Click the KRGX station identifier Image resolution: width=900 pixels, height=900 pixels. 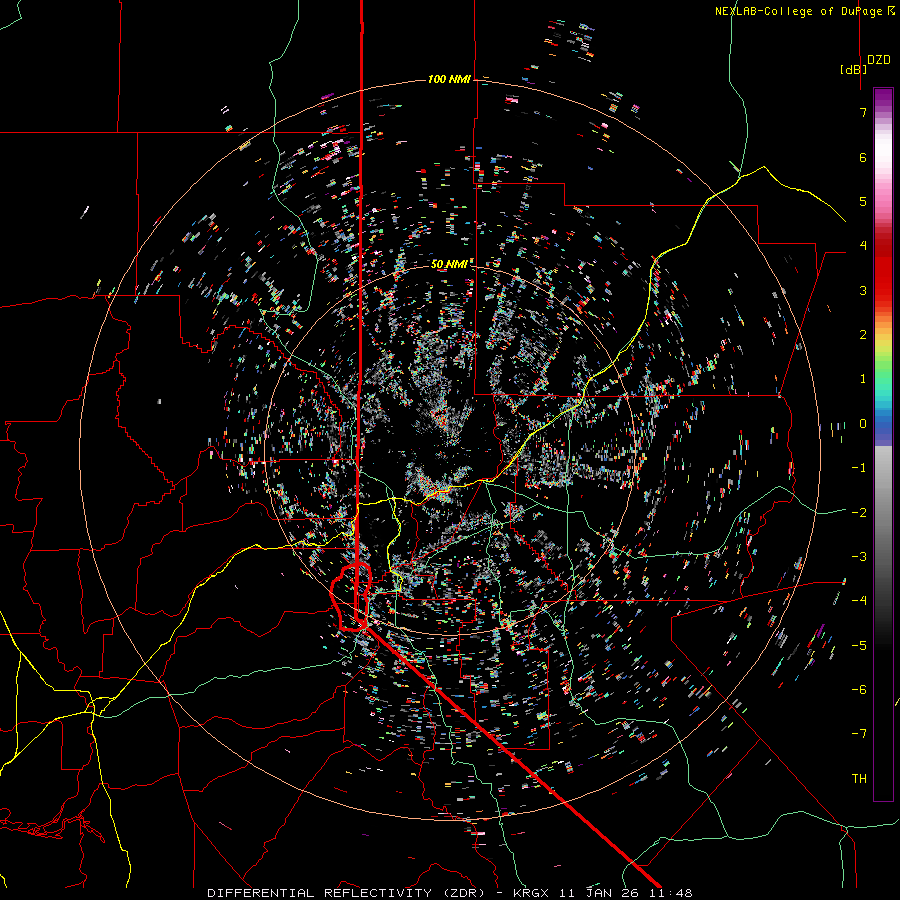pos(533,893)
